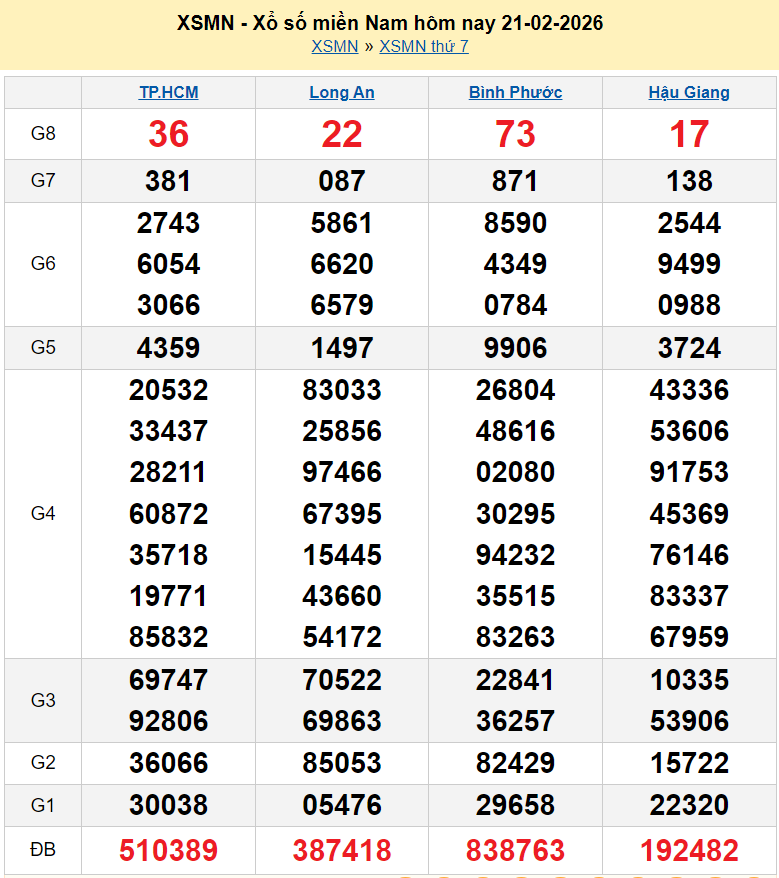The height and width of the screenshot is (878, 779).
Task: Click Hậu Giang G8 number 17
Action: (x=689, y=134)
